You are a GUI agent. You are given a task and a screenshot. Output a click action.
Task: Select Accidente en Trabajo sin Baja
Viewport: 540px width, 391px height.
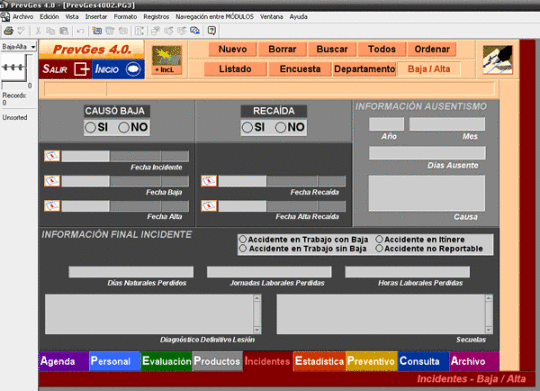[243, 248]
